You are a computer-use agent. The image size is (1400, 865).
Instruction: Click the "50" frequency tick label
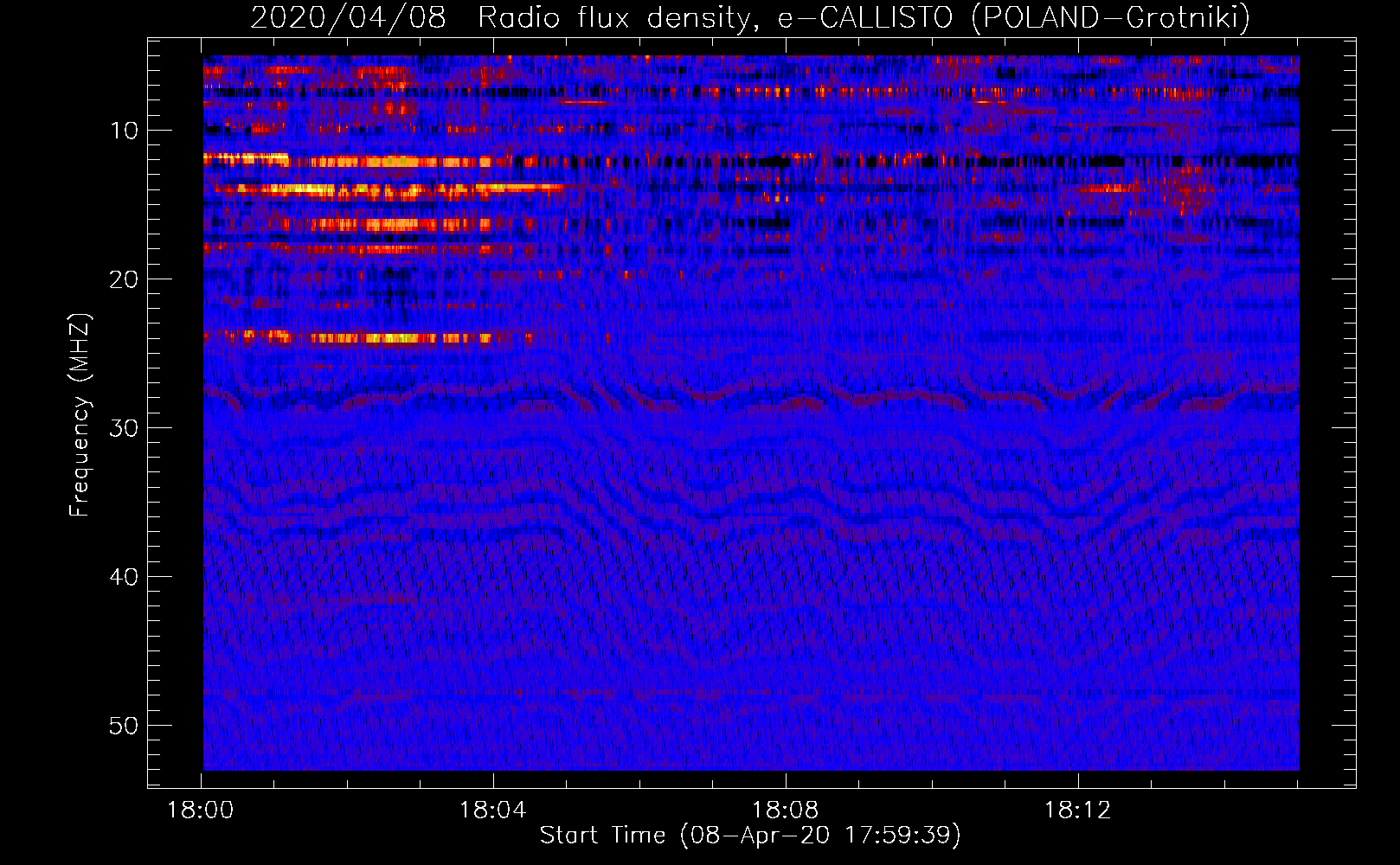point(125,726)
